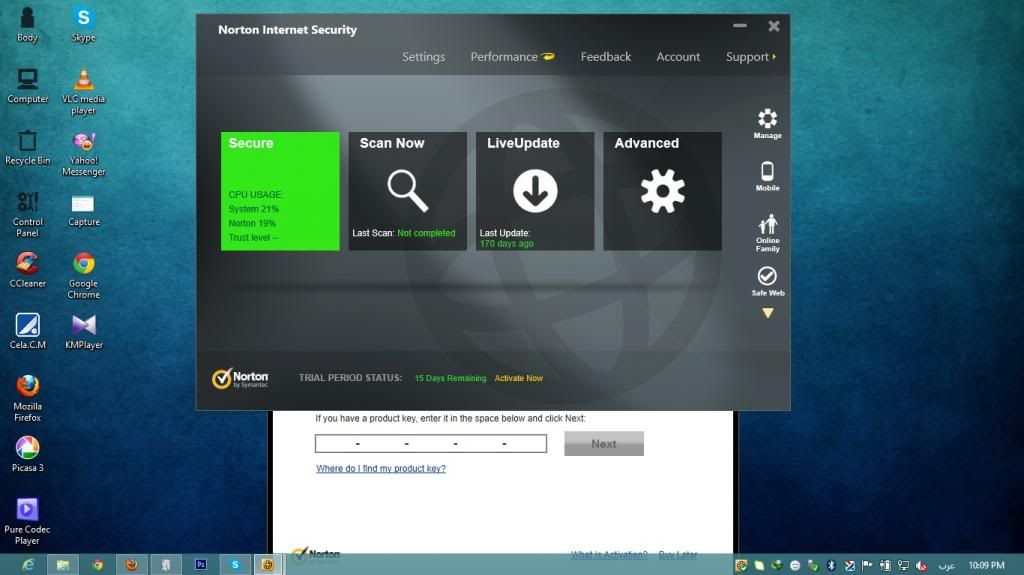Click the product key input field
1024x575 pixels.
[x=431, y=444]
